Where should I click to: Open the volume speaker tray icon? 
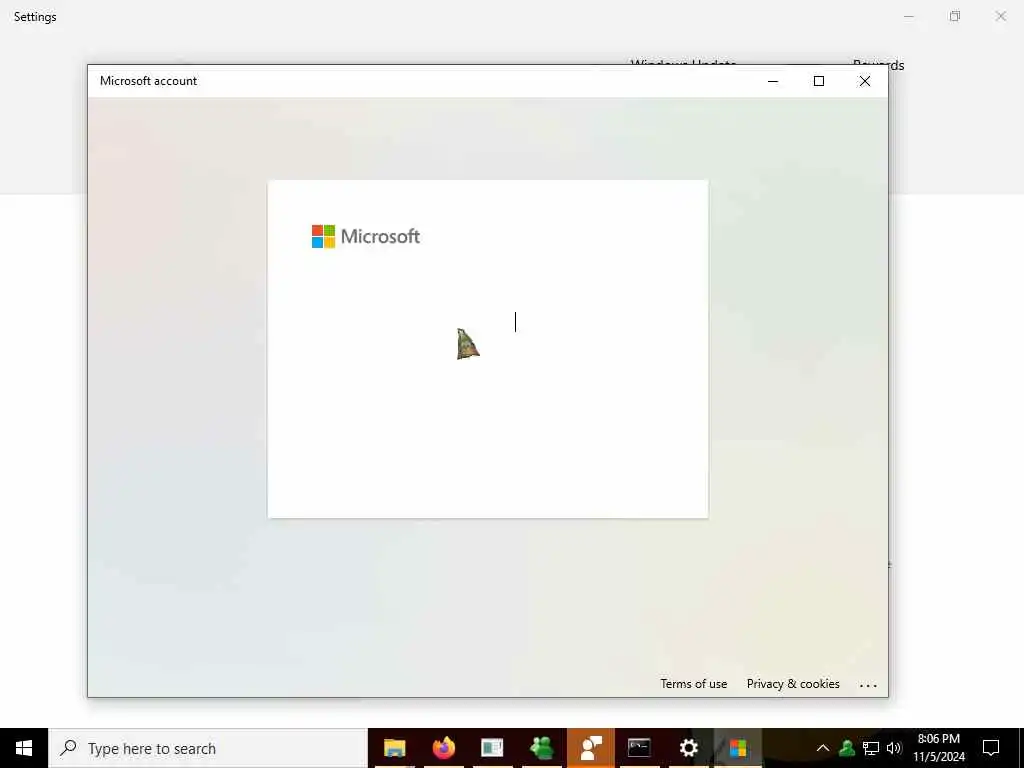point(894,748)
